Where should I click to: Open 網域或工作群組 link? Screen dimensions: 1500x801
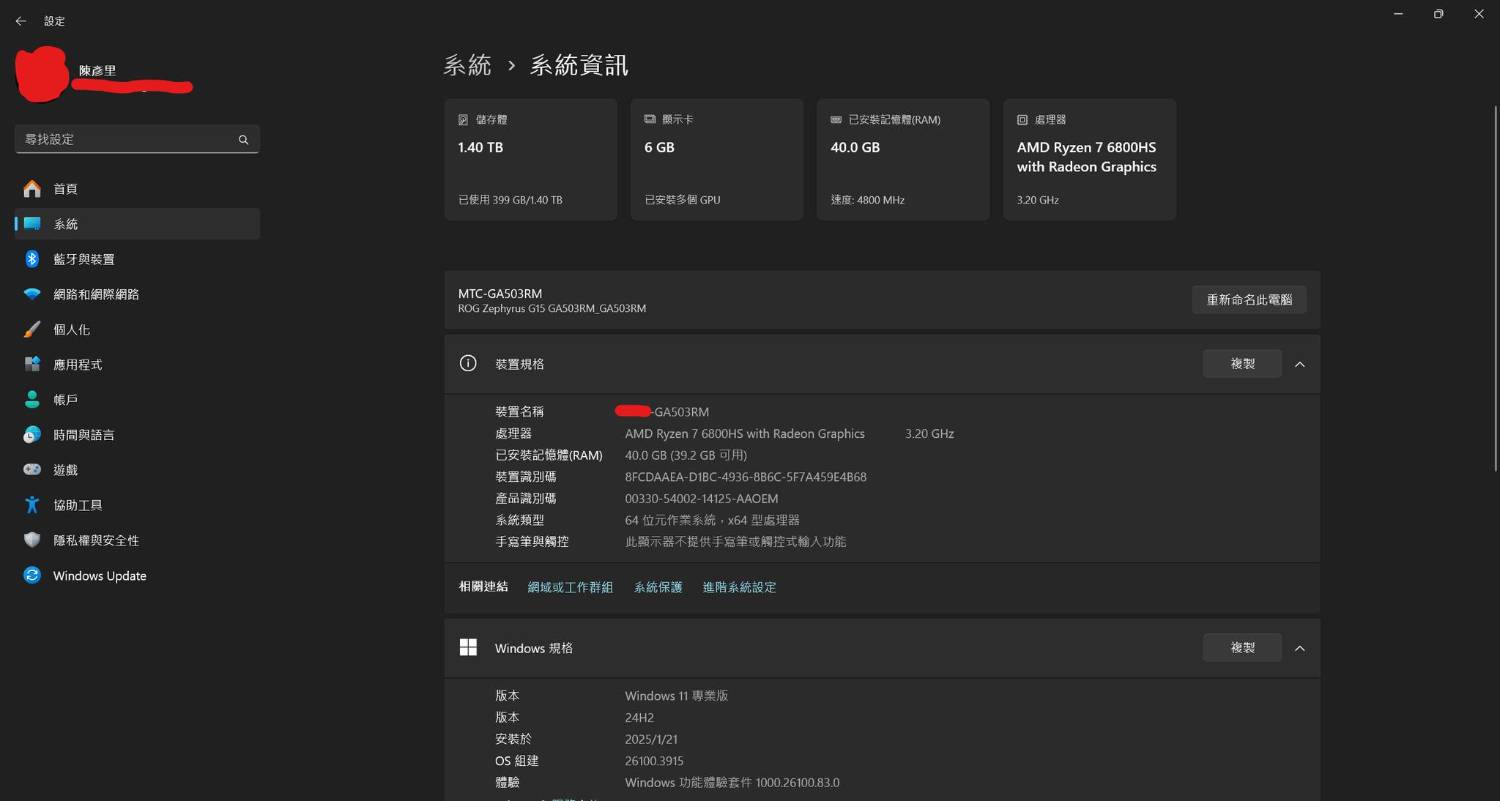coord(570,587)
